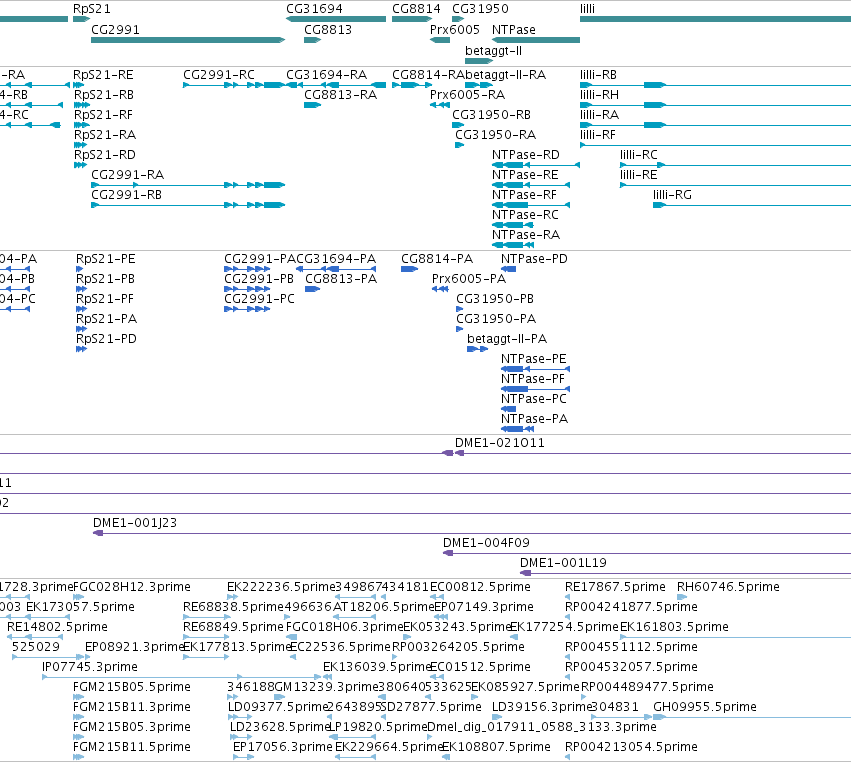The width and height of the screenshot is (851, 762).
Task: Click protein NTPase-PF label
Action: coord(533,379)
